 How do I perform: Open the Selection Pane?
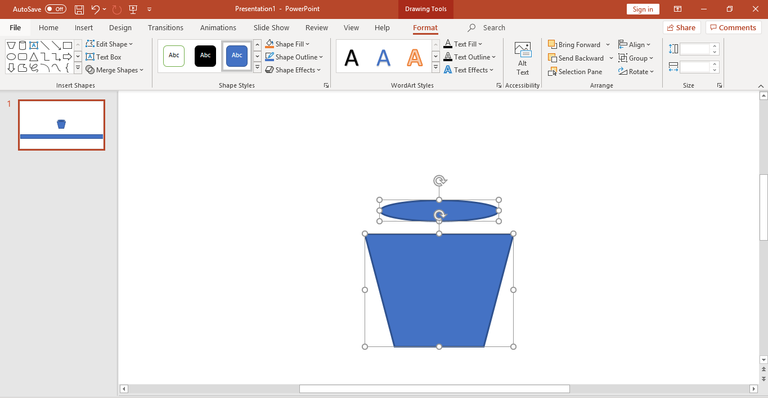click(575, 71)
